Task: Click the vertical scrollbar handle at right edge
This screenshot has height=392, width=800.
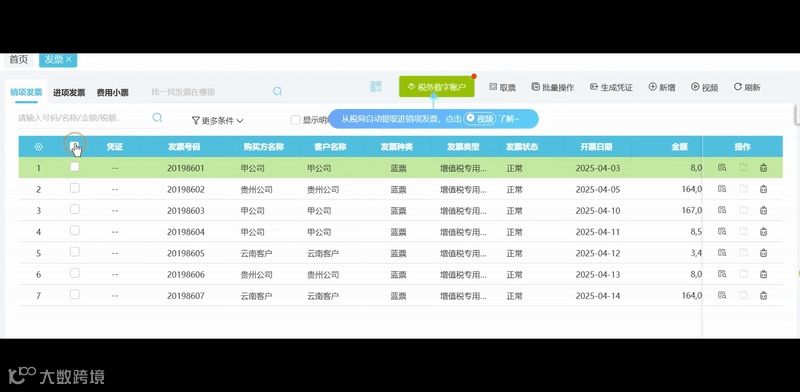Action: click(x=797, y=114)
